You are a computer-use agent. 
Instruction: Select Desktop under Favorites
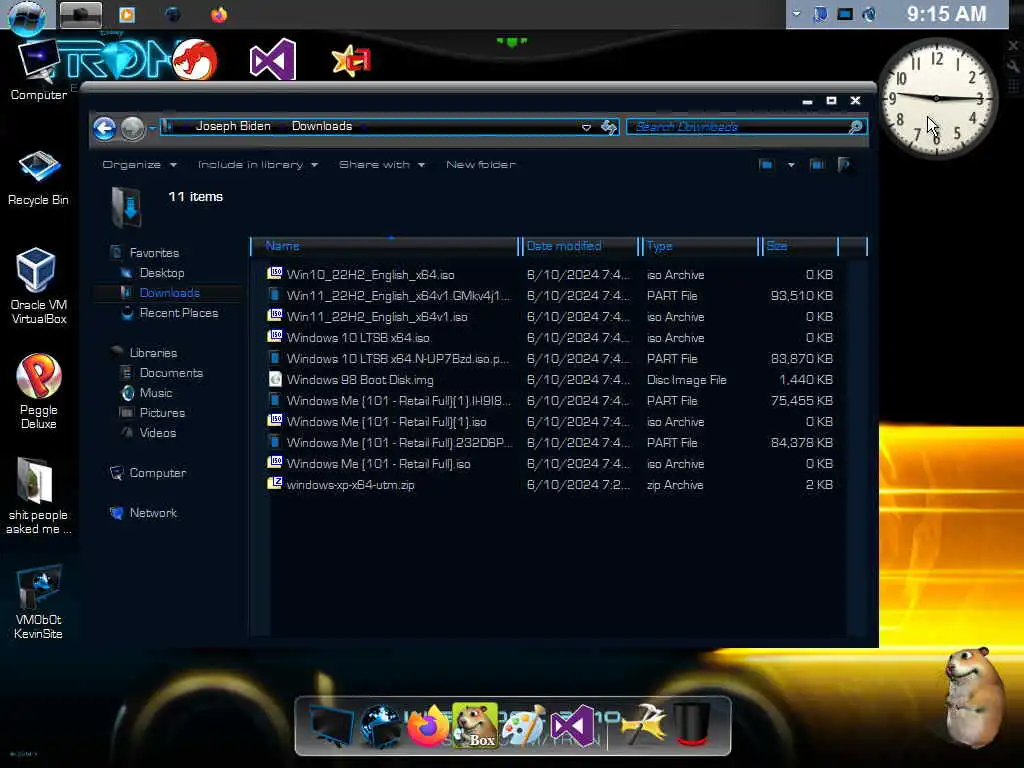pos(162,273)
